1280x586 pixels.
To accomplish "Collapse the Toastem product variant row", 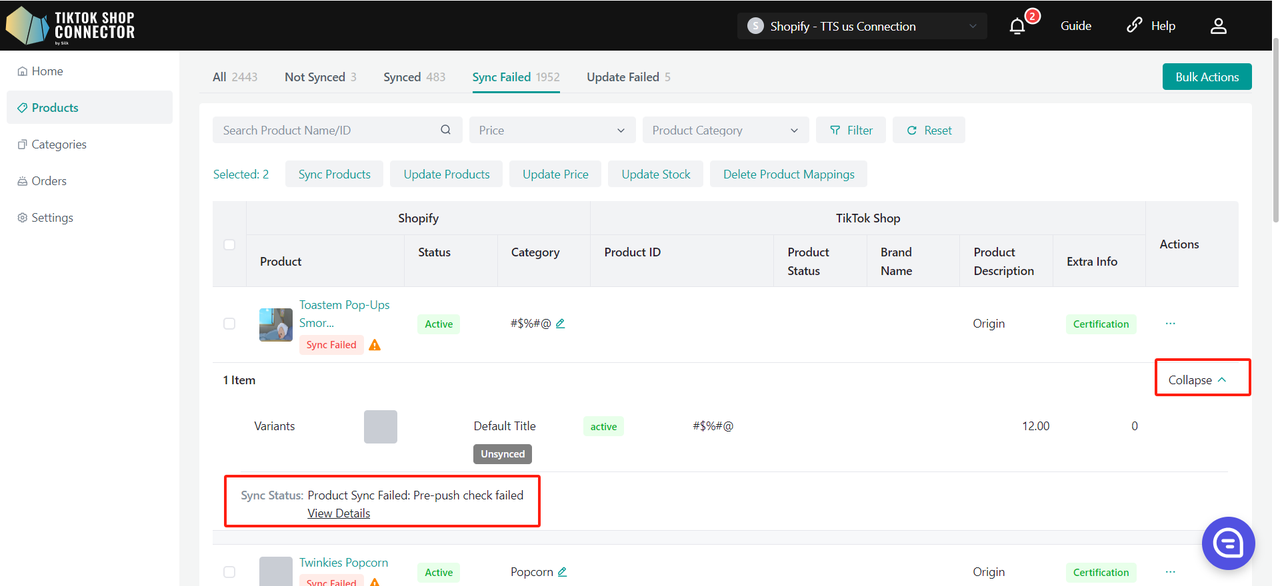I will (1197, 380).
